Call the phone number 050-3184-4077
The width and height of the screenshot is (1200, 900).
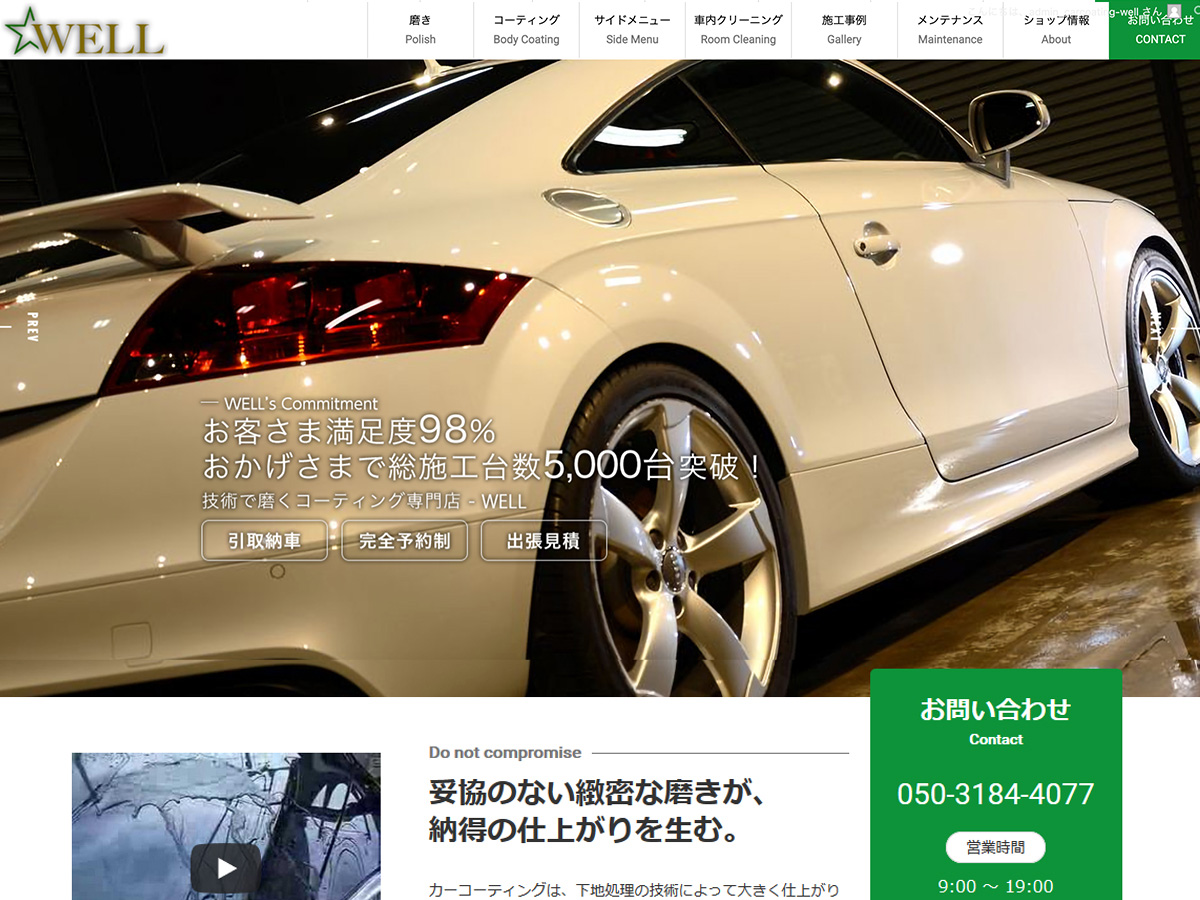tap(995, 794)
